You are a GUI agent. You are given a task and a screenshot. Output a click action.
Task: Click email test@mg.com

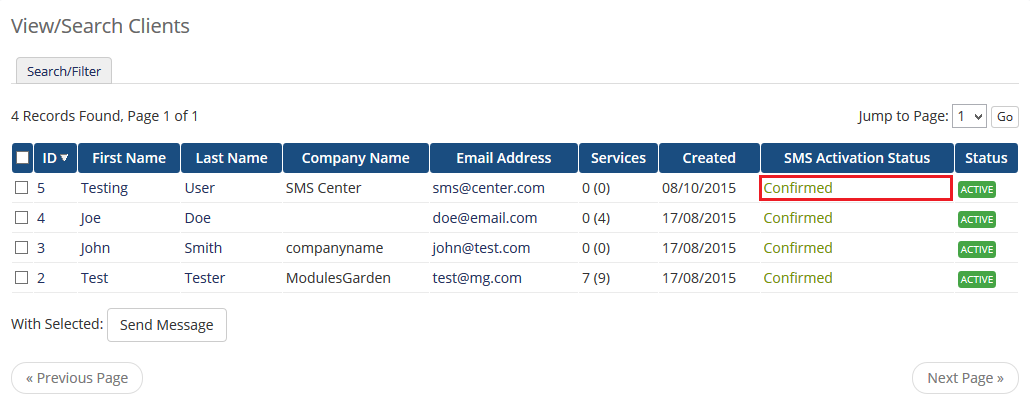coord(477,278)
